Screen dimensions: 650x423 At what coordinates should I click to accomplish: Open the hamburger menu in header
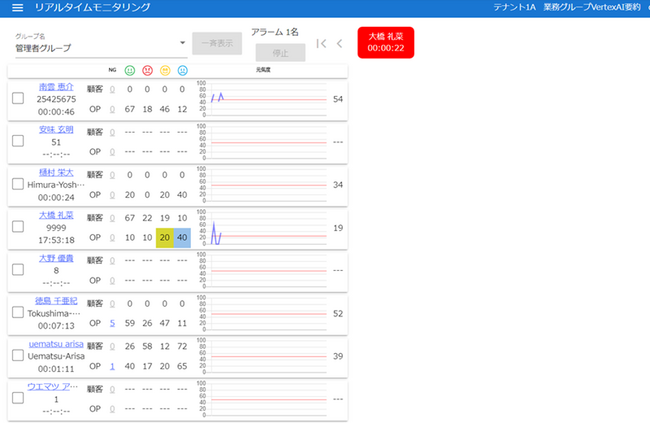(x=17, y=7)
